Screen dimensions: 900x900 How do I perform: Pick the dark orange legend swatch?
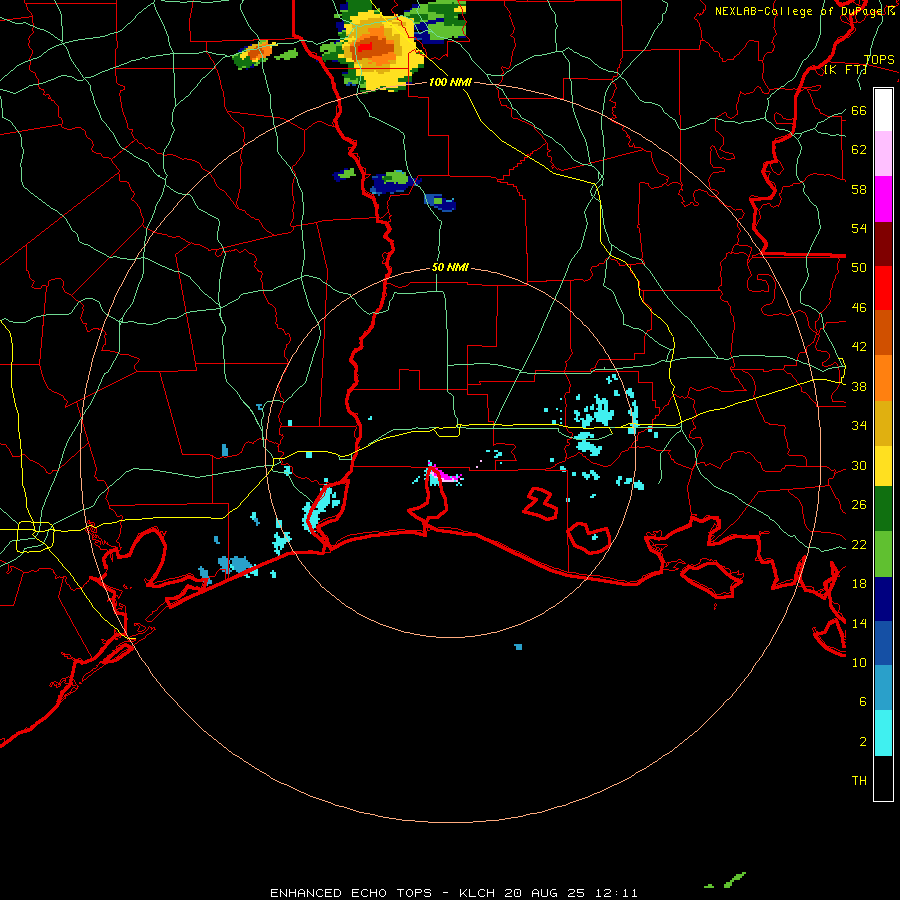pos(883,332)
